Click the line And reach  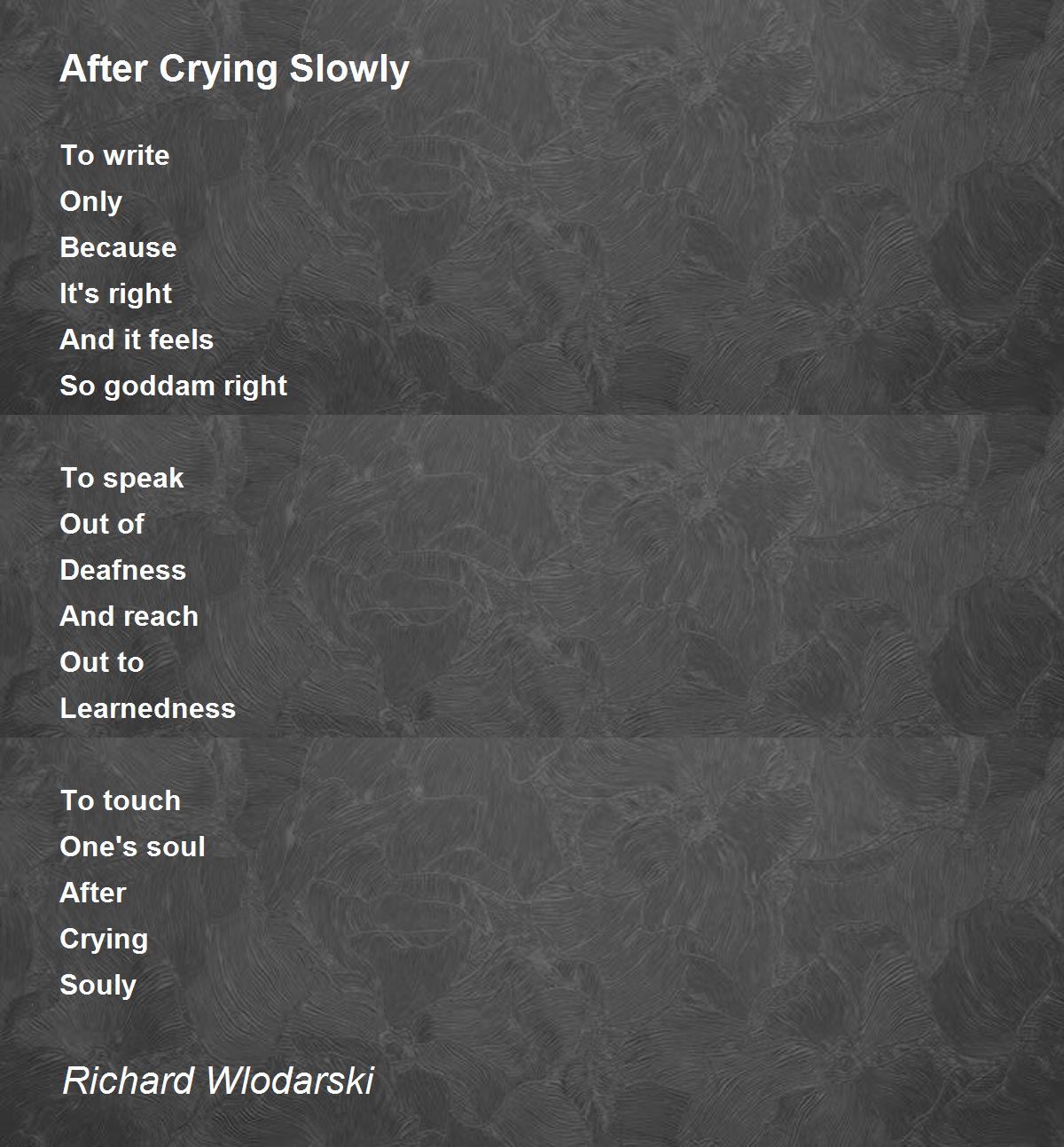[x=129, y=616]
